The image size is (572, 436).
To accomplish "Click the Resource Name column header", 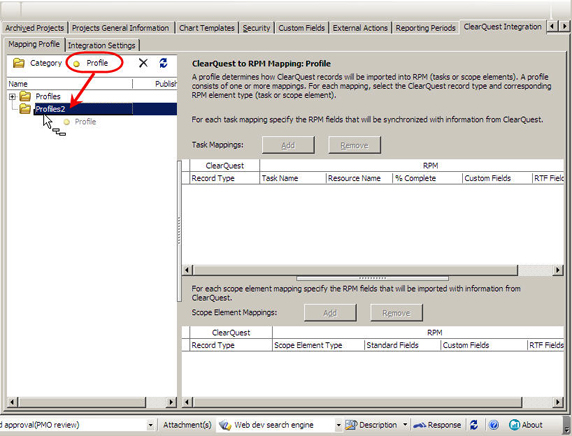I will 359,178.
